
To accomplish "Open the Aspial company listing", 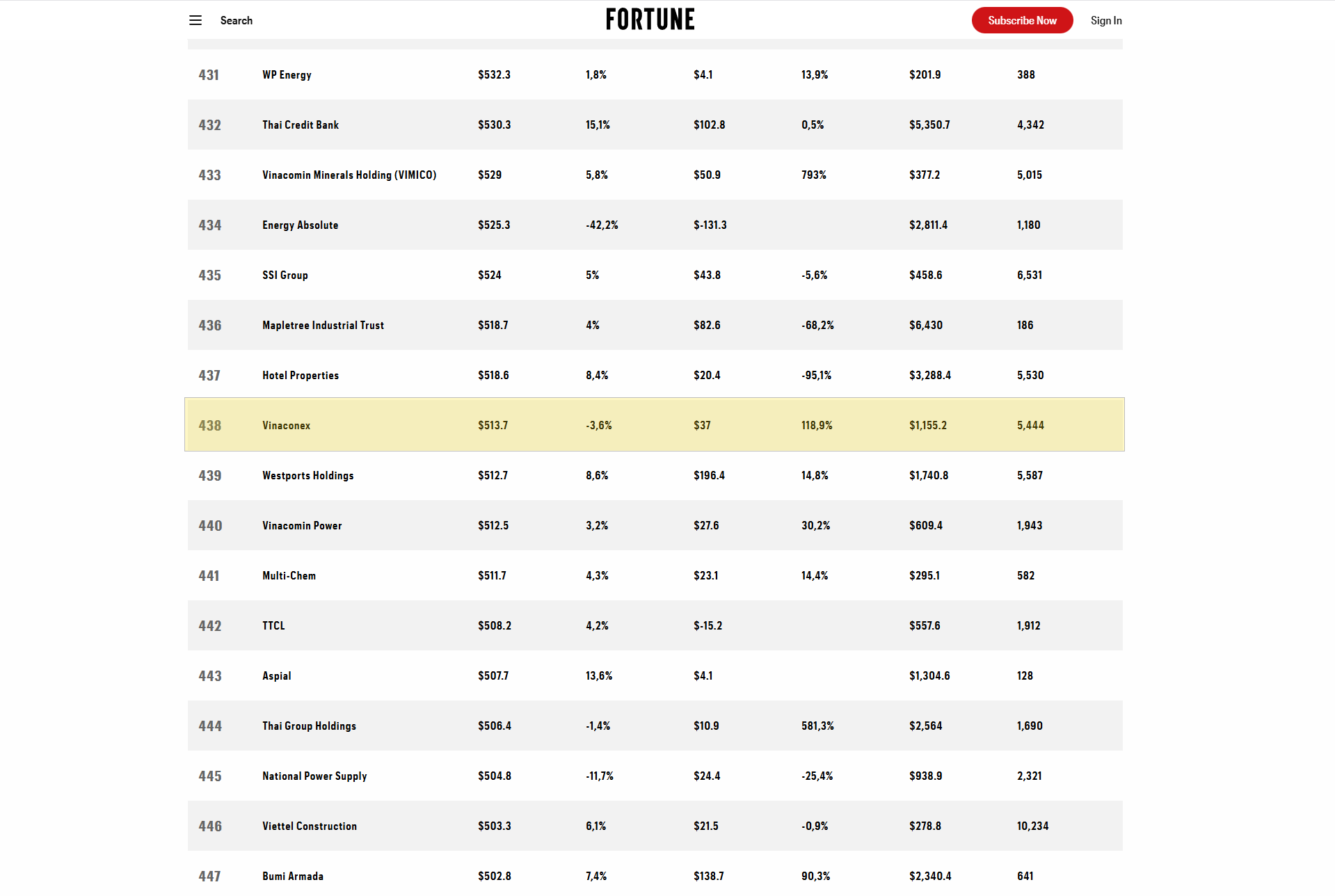I will 276,676.
